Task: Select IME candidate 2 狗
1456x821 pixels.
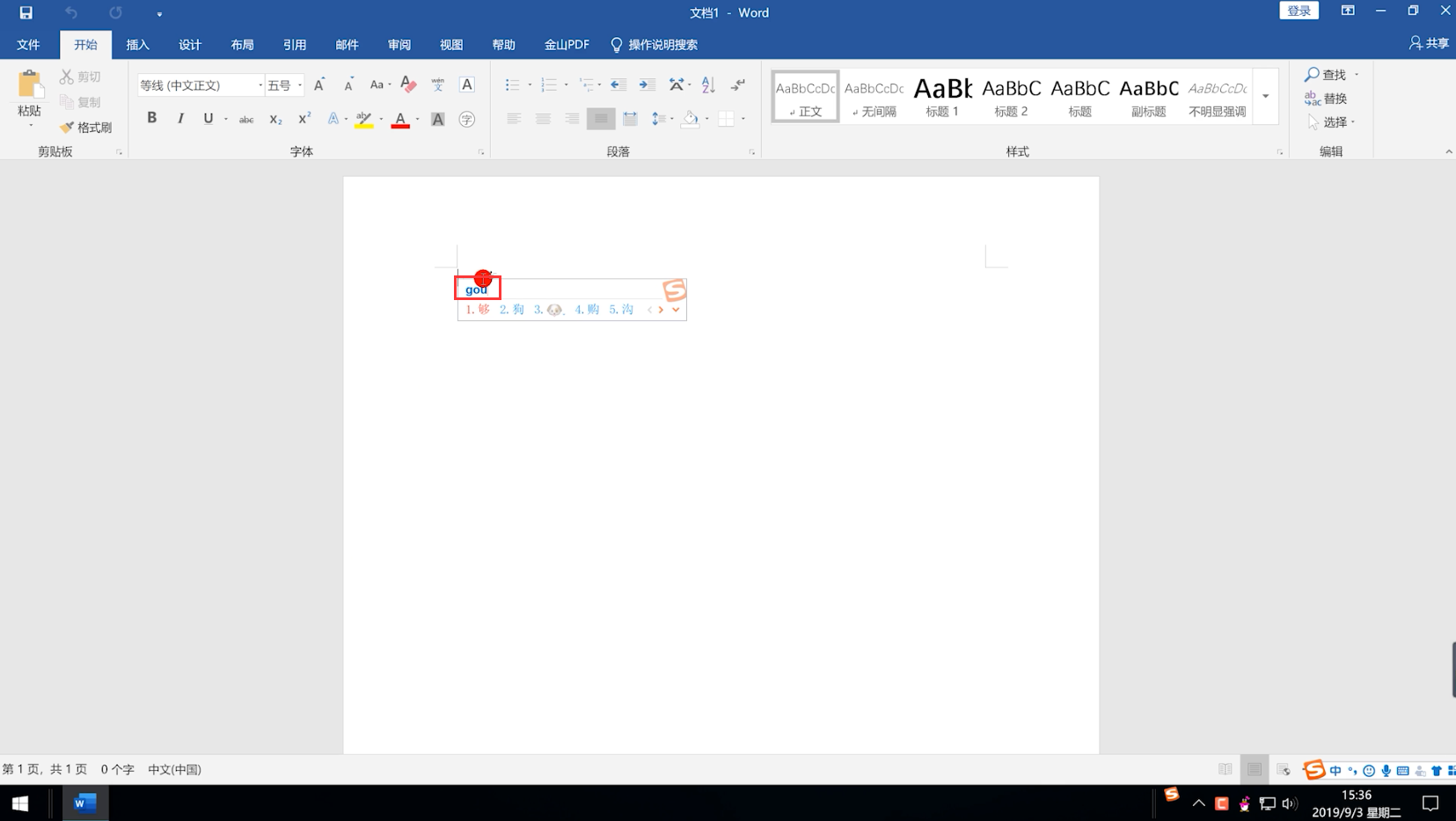Action: click(512, 310)
